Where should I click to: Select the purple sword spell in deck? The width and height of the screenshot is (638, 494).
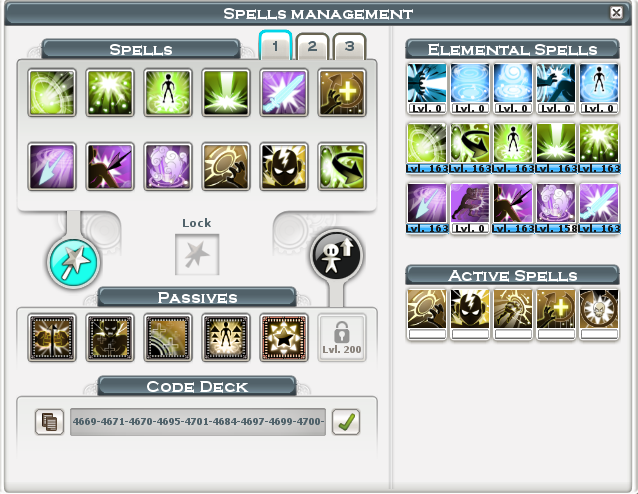click(x=284, y=92)
